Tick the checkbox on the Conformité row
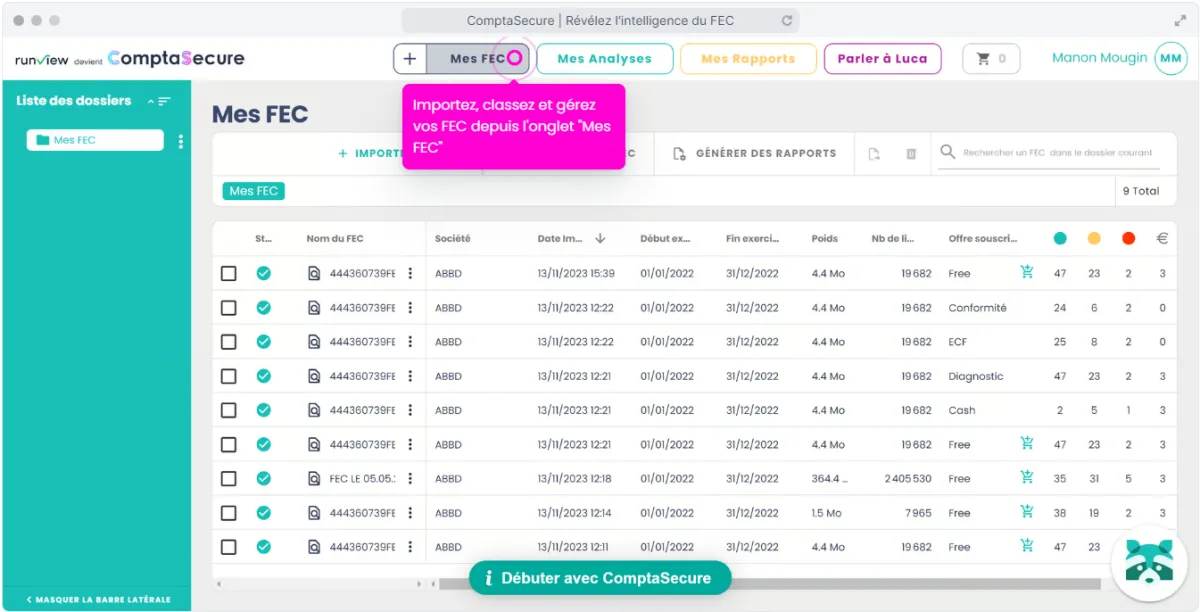 pos(229,307)
